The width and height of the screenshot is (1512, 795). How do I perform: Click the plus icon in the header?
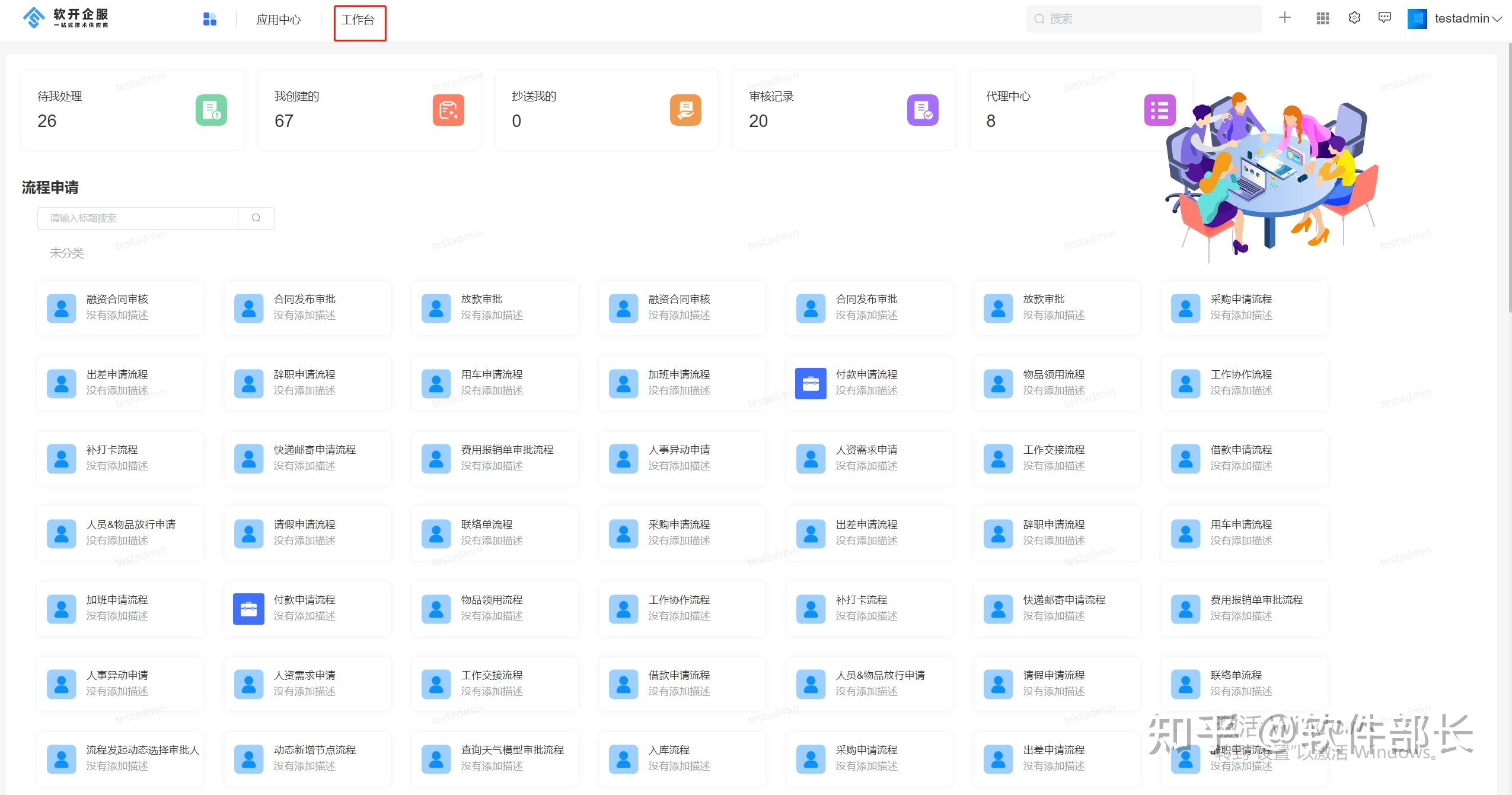[1285, 18]
